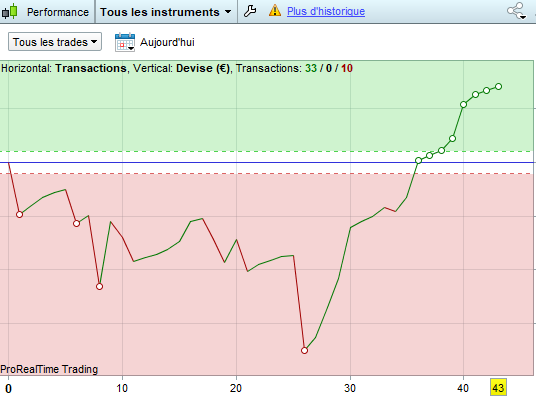The width and height of the screenshot is (536, 396).
Task: Open the Tous les trades dropdown
Action: coord(55,42)
